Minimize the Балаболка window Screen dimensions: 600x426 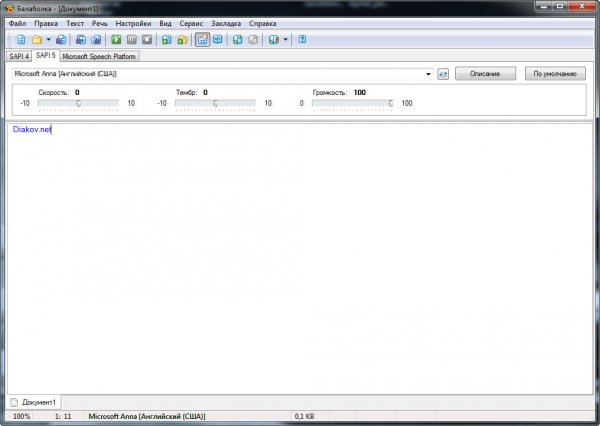pos(544,6)
